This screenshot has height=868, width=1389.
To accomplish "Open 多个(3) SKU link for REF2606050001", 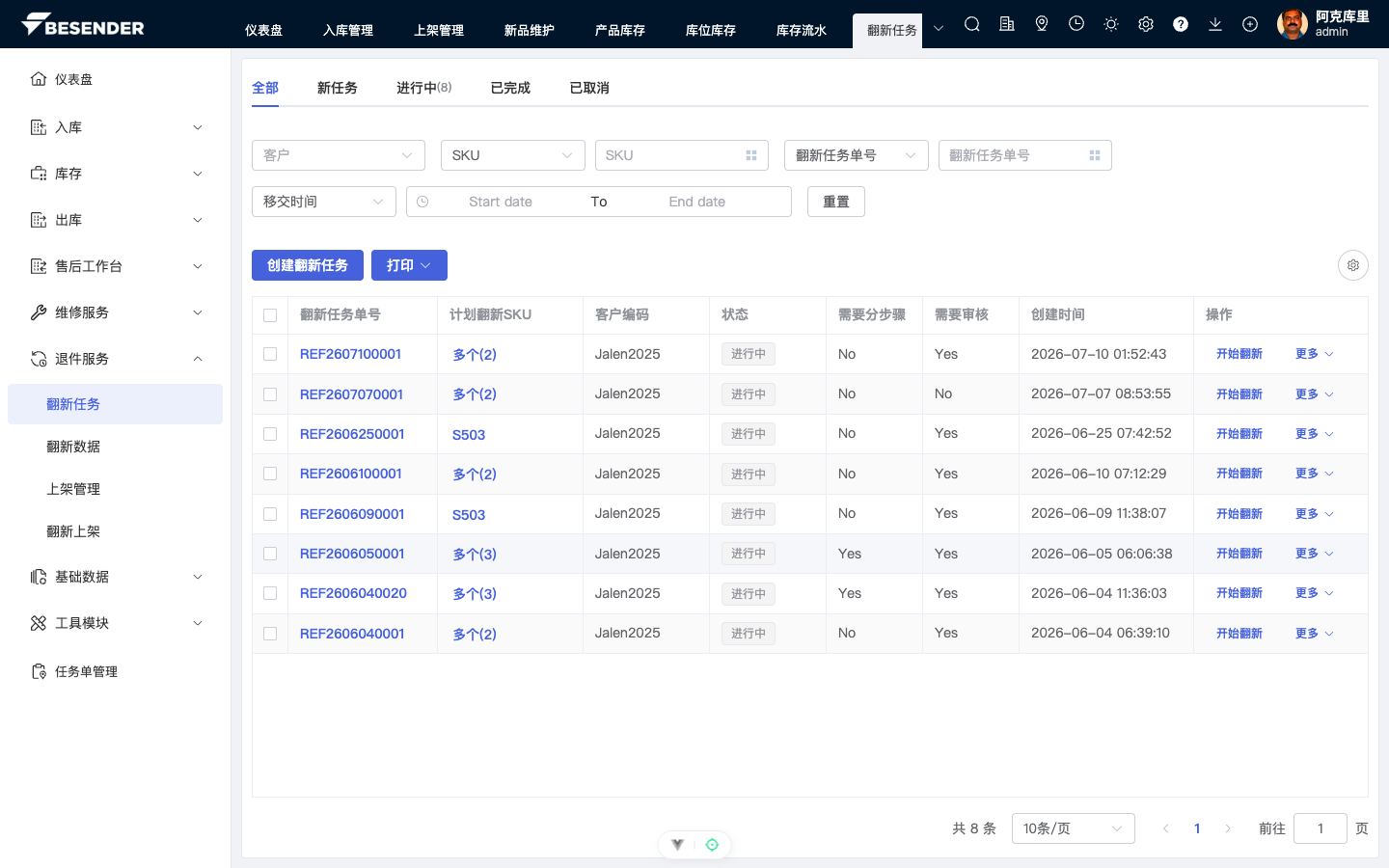I will coord(475,554).
